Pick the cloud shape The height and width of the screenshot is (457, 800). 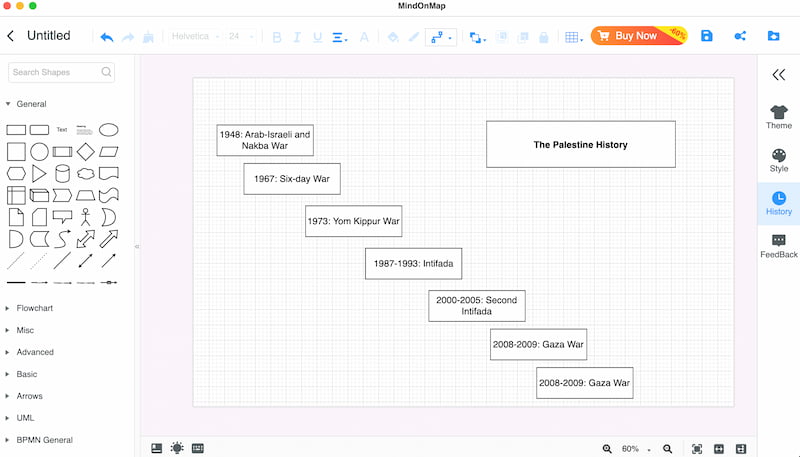pyautogui.click(x=85, y=173)
